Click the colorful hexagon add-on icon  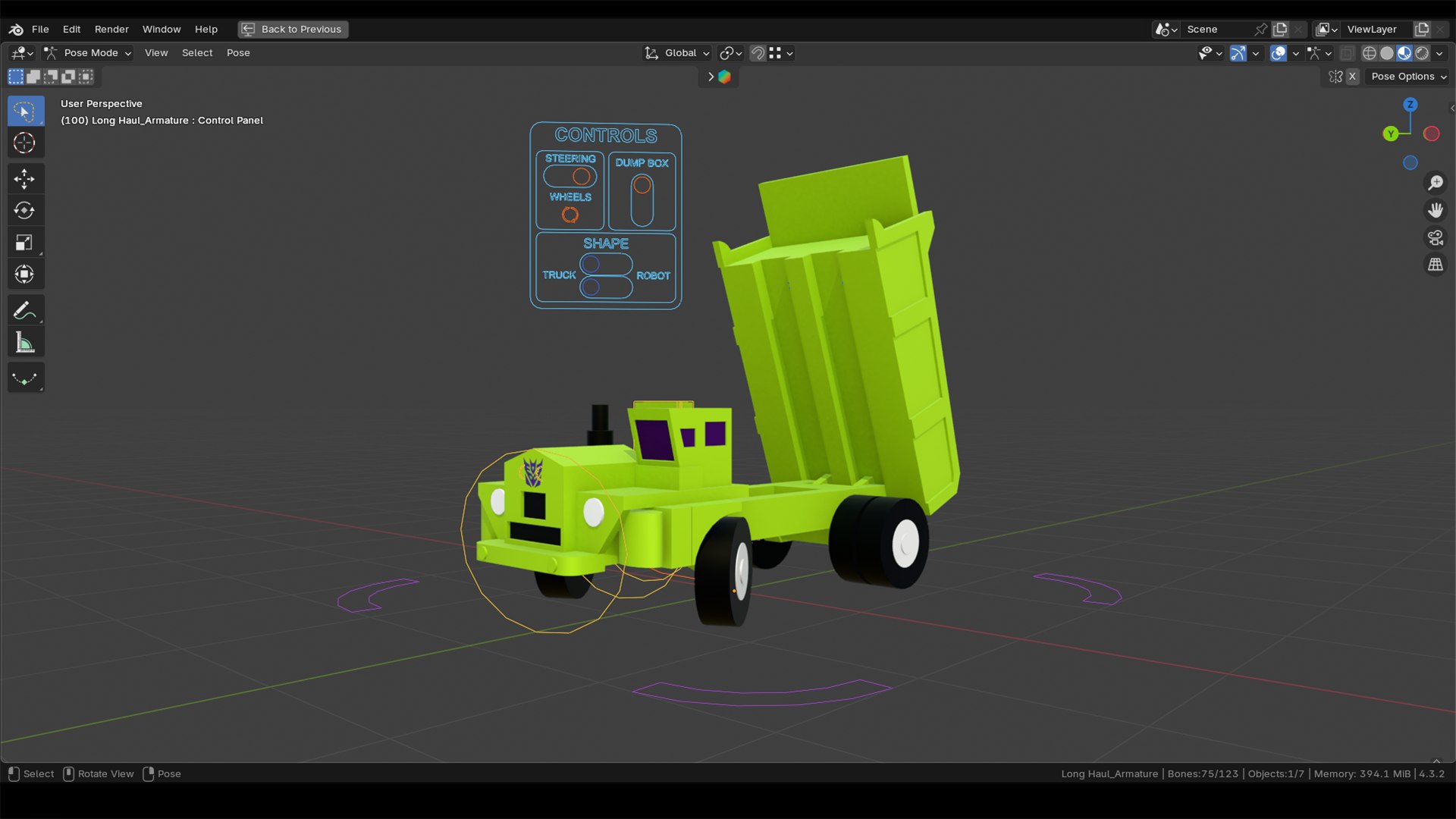tap(725, 77)
